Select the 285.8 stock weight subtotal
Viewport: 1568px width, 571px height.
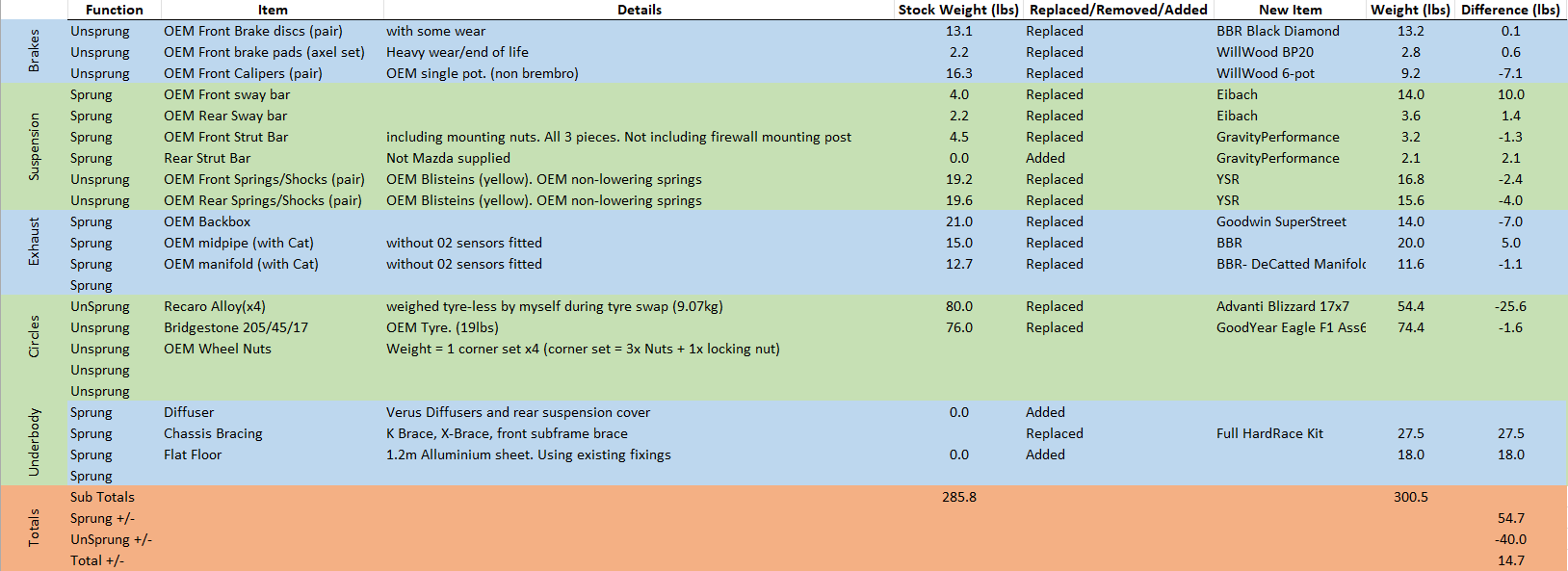point(958,497)
